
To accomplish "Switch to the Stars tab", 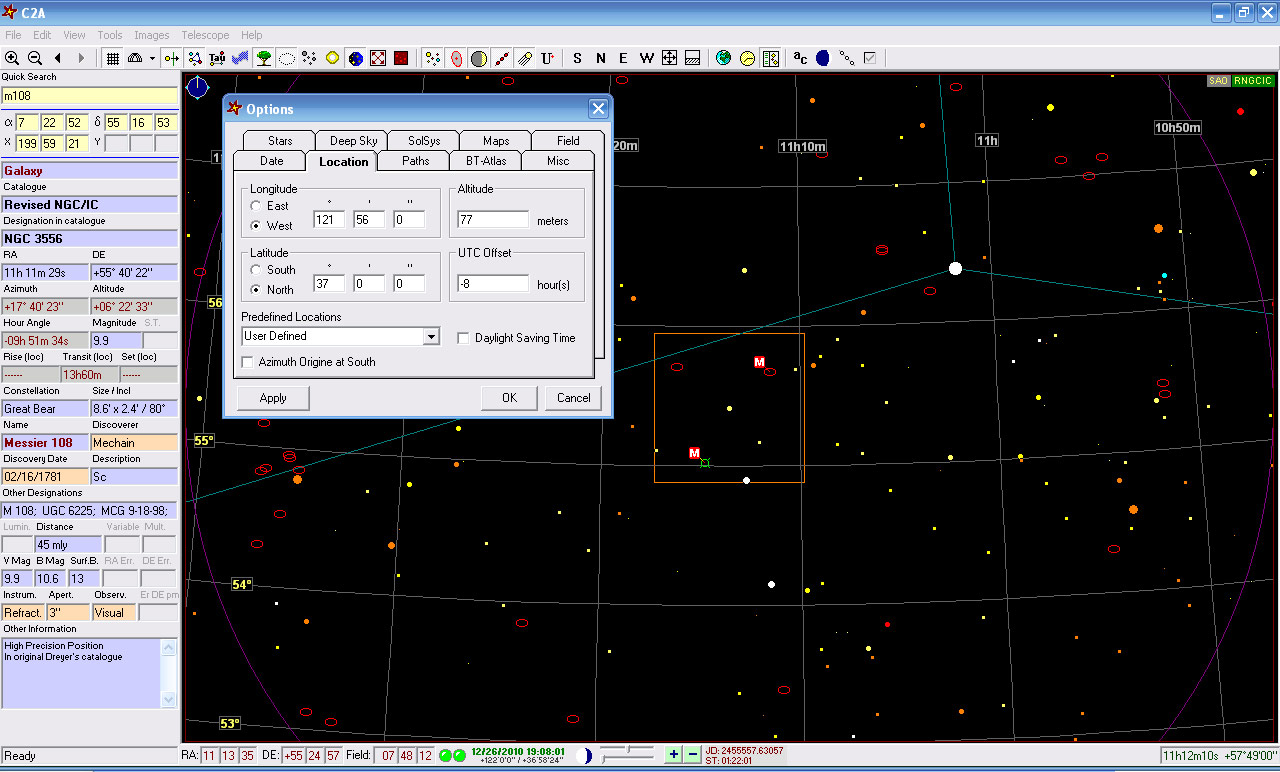I will (280, 141).
